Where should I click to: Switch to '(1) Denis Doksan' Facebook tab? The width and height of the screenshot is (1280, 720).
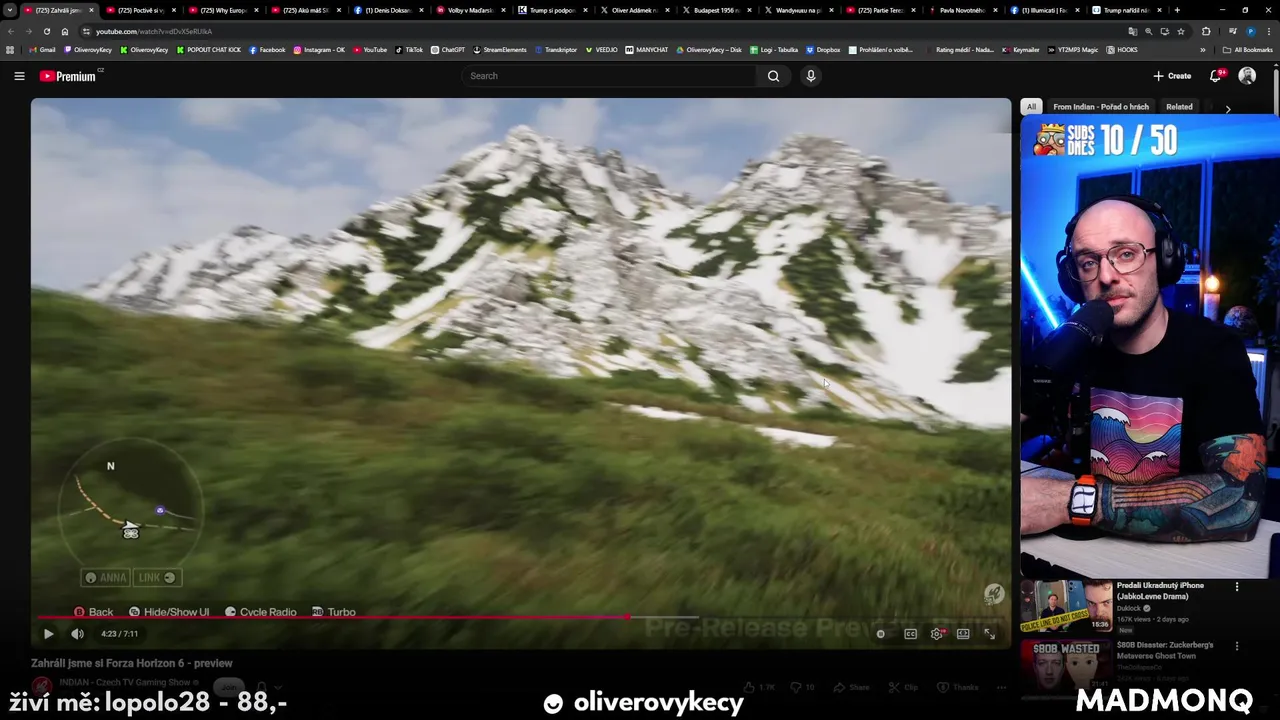388,10
